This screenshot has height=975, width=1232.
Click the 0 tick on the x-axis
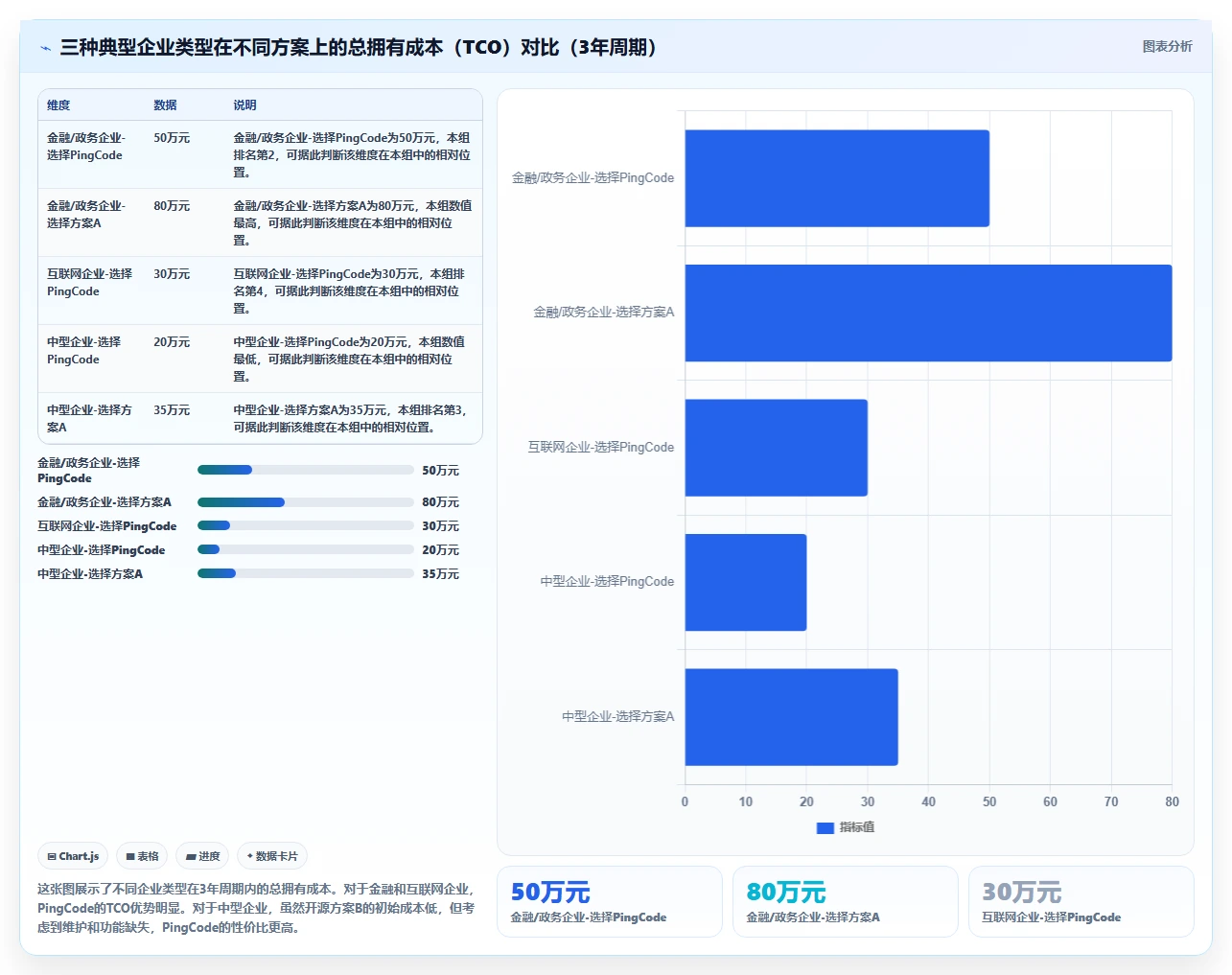point(685,801)
